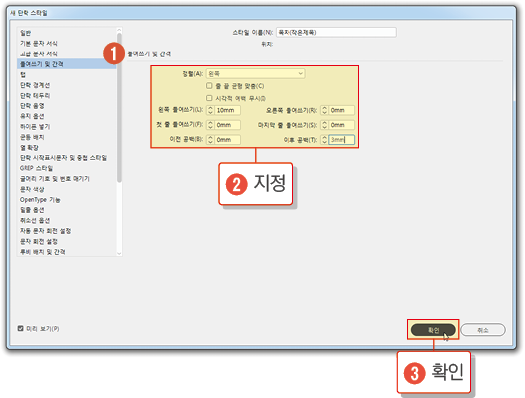Cancel with the 취소 button

tap(483, 330)
